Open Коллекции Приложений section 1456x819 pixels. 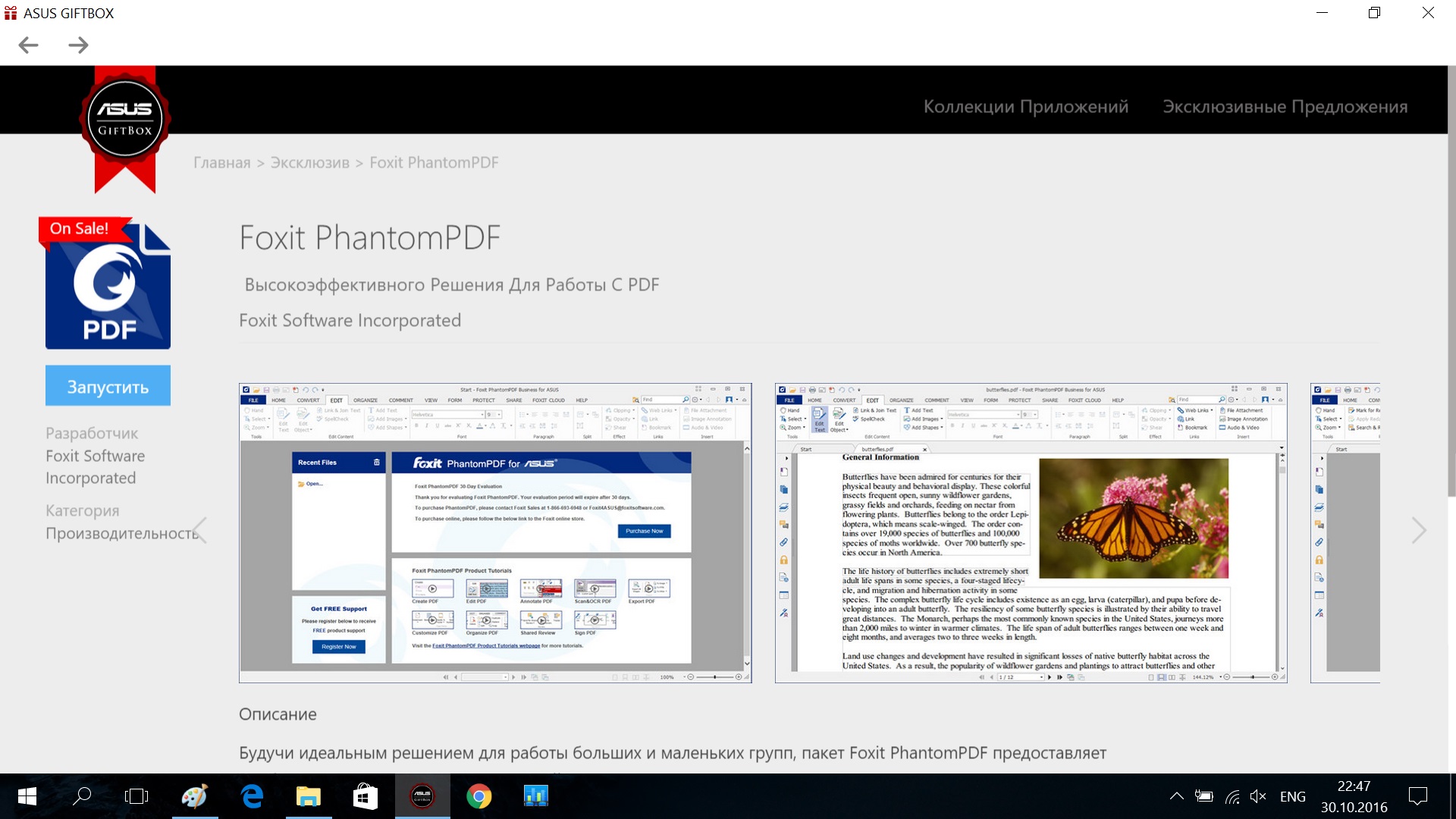(x=1025, y=107)
